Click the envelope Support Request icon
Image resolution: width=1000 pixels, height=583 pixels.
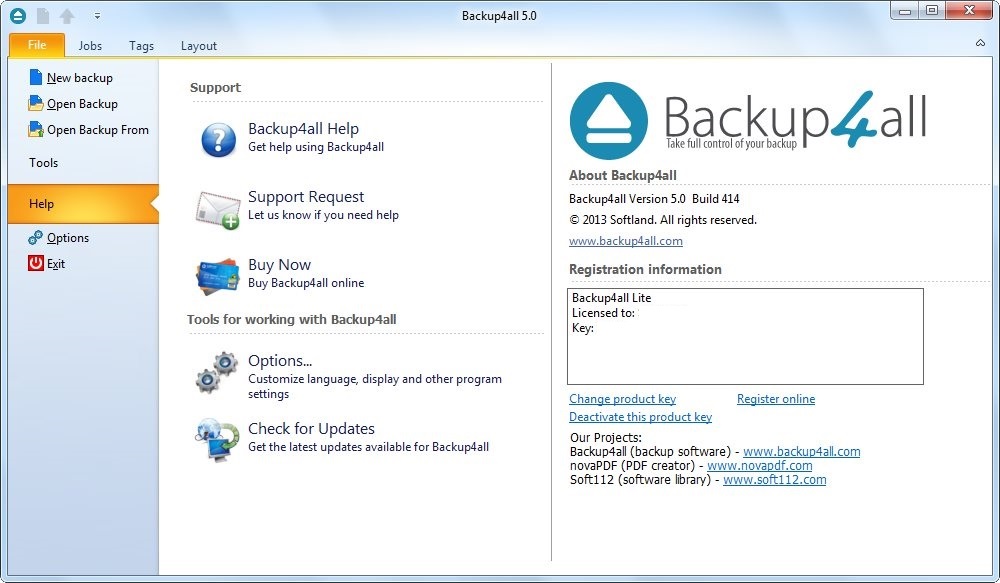click(x=217, y=210)
